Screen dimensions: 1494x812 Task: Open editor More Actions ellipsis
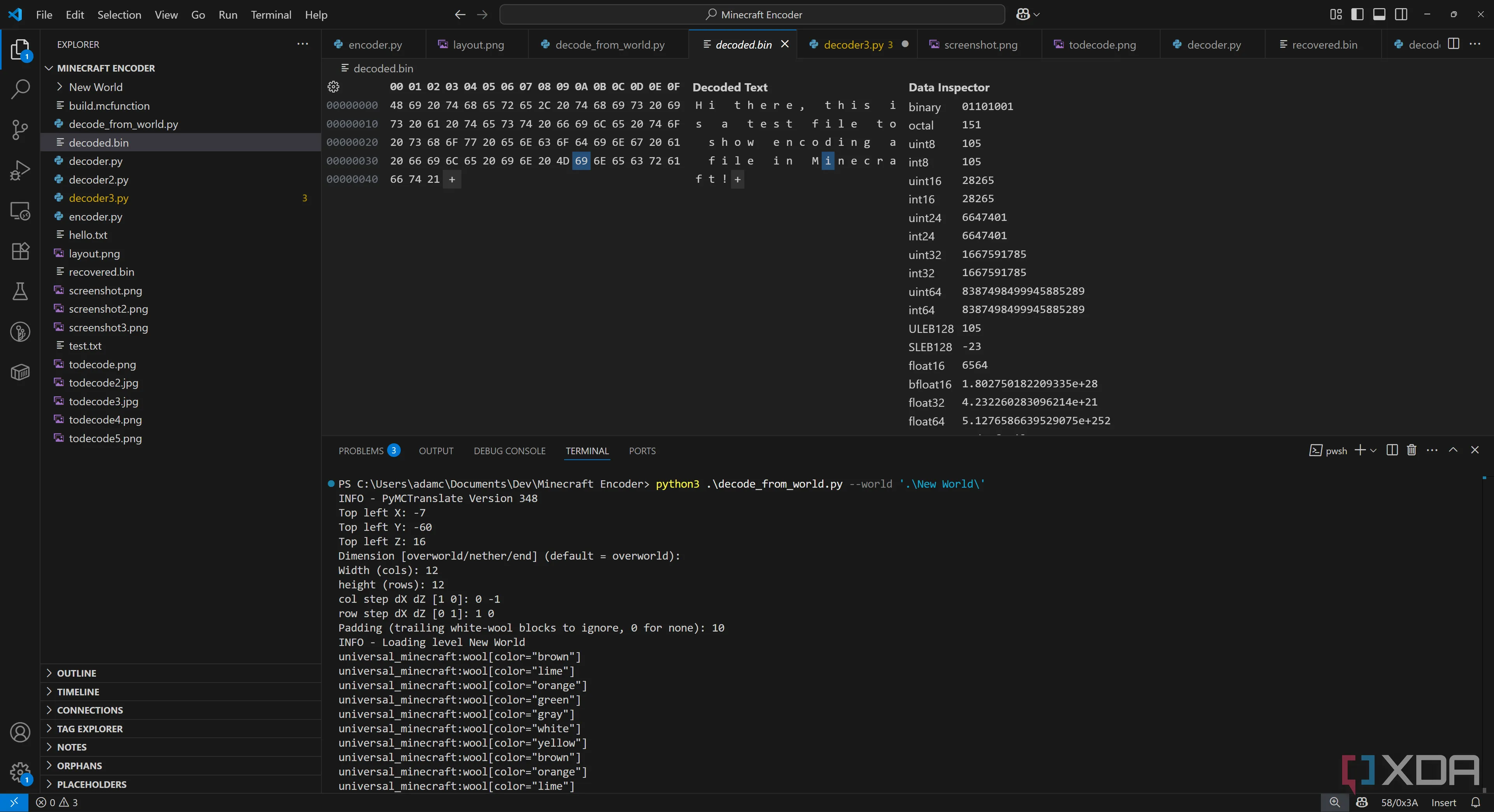pyautogui.click(x=1475, y=44)
